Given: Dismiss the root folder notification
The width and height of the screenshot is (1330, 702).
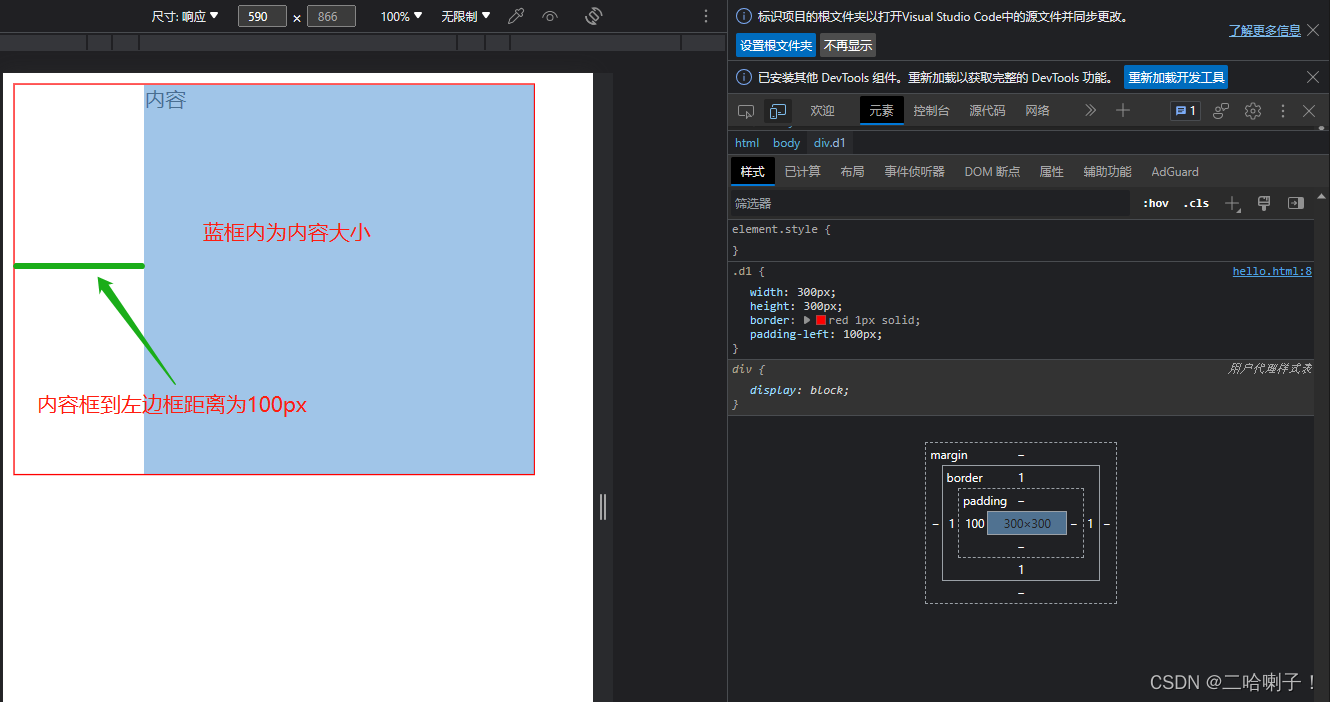Looking at the screenshot, I should tap(1313, 31).
